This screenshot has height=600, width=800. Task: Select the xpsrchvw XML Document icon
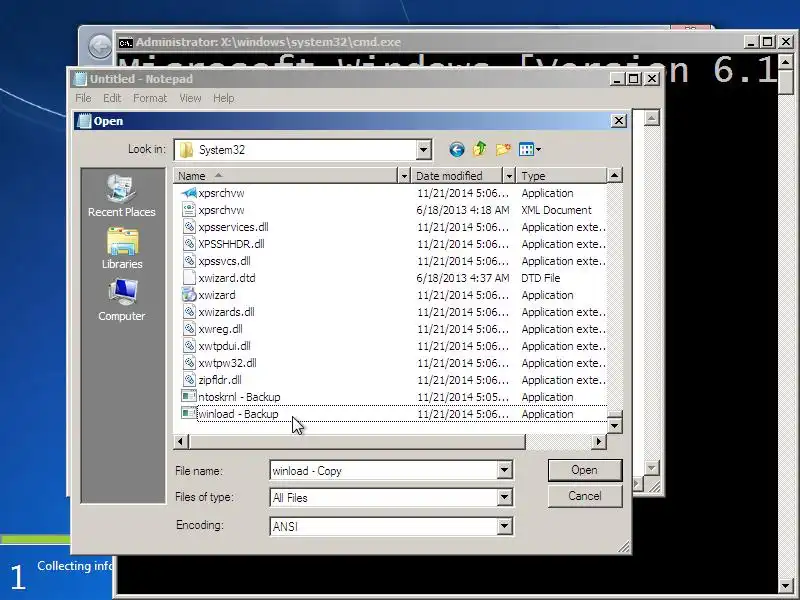click(189, 210)
